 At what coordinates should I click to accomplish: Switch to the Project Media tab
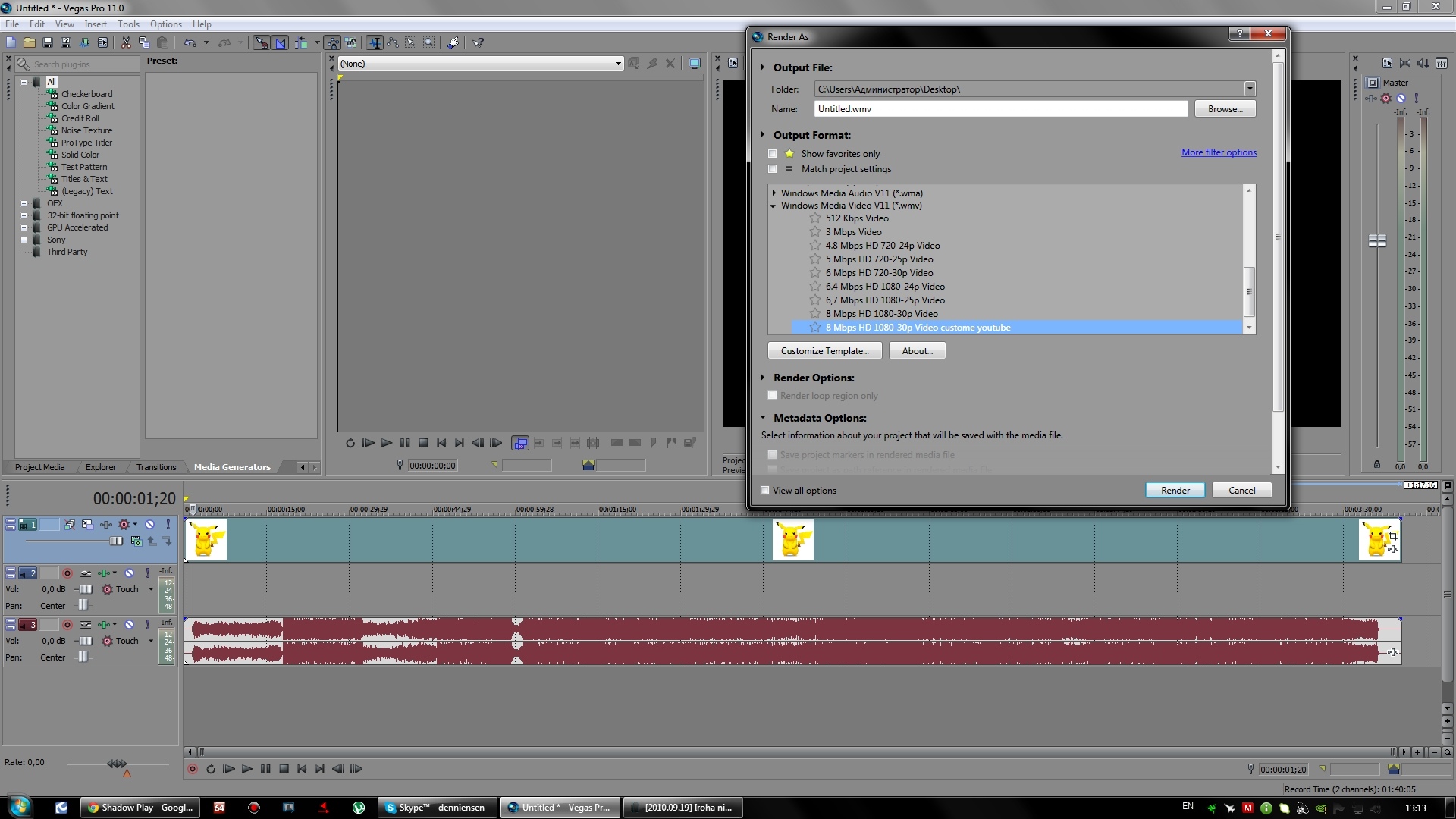tap(39, 467)
